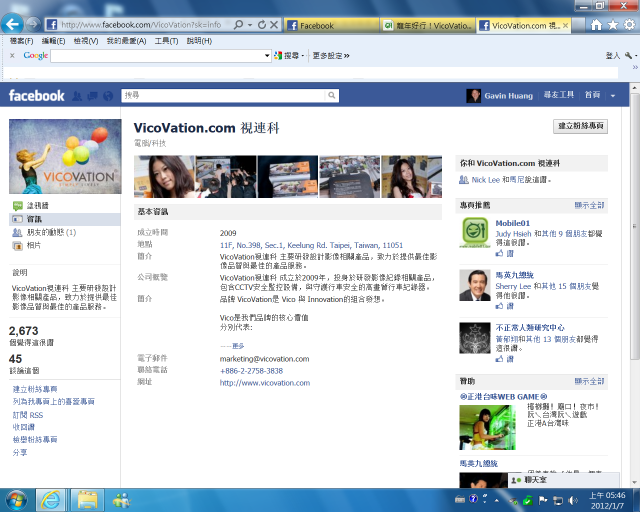Click the Action Center flag tray icon
This screenshot has height=512, width=640.
pos(543,500)
